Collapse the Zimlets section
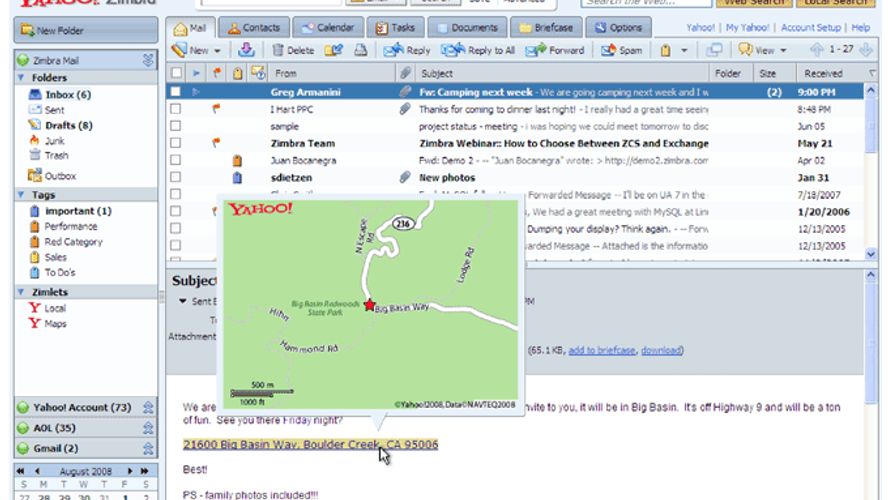The height and width of the screenshot is (500, 888). click(x=22, y=292)
